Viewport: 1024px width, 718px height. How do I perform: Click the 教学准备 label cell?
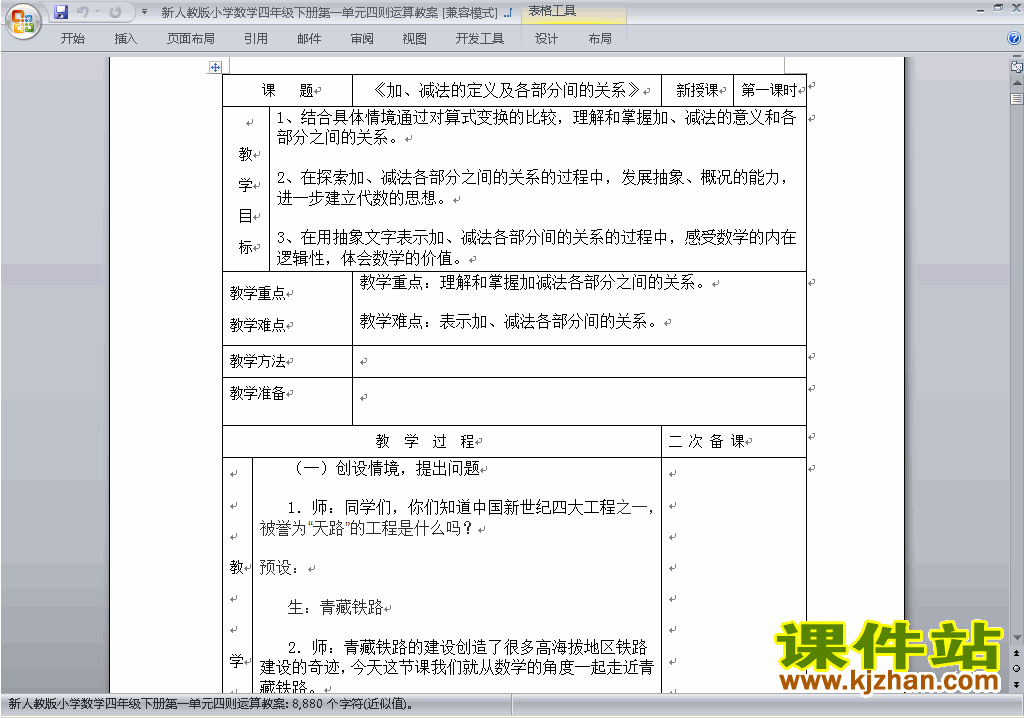point(287,401)
